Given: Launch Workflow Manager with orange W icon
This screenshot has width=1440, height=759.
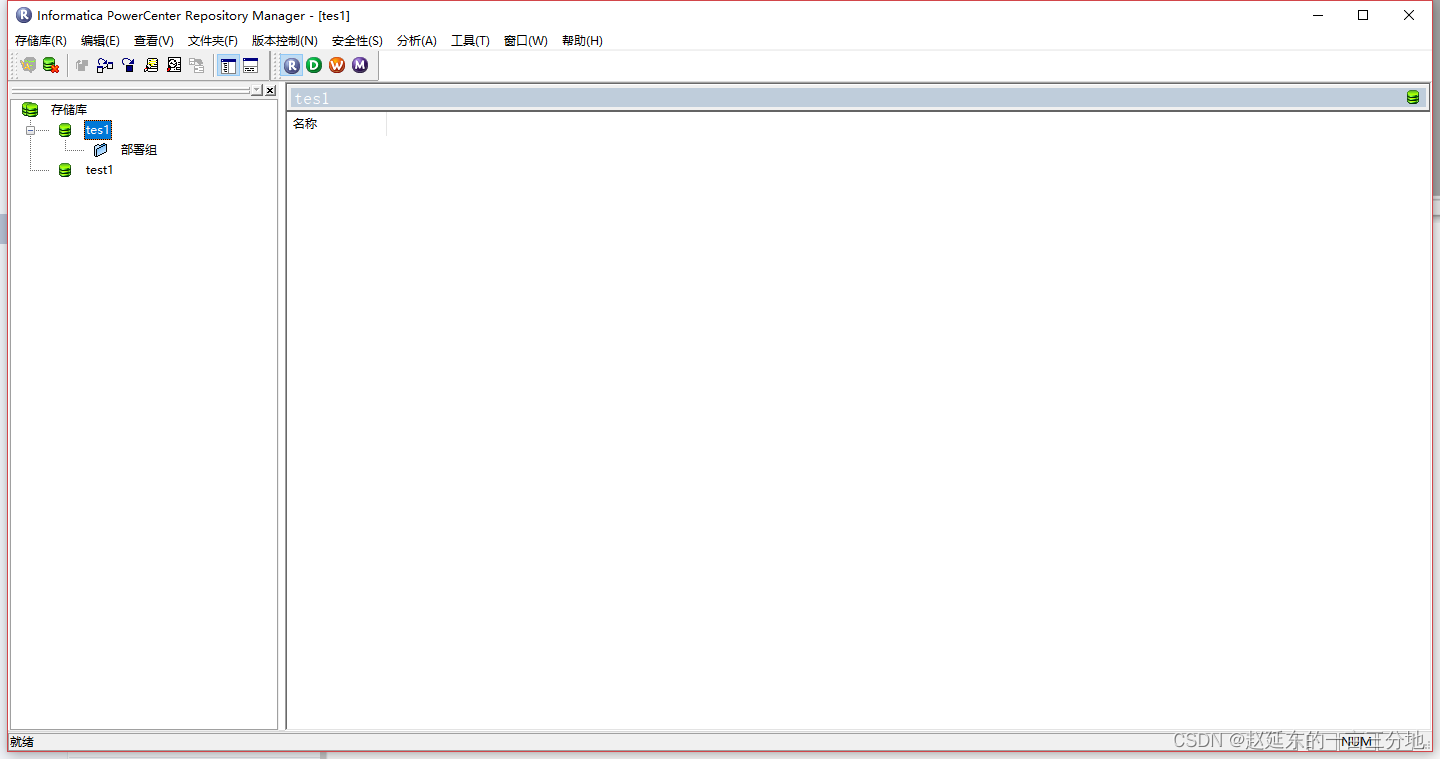Looking at the screenshot, I should click(337, 65).
